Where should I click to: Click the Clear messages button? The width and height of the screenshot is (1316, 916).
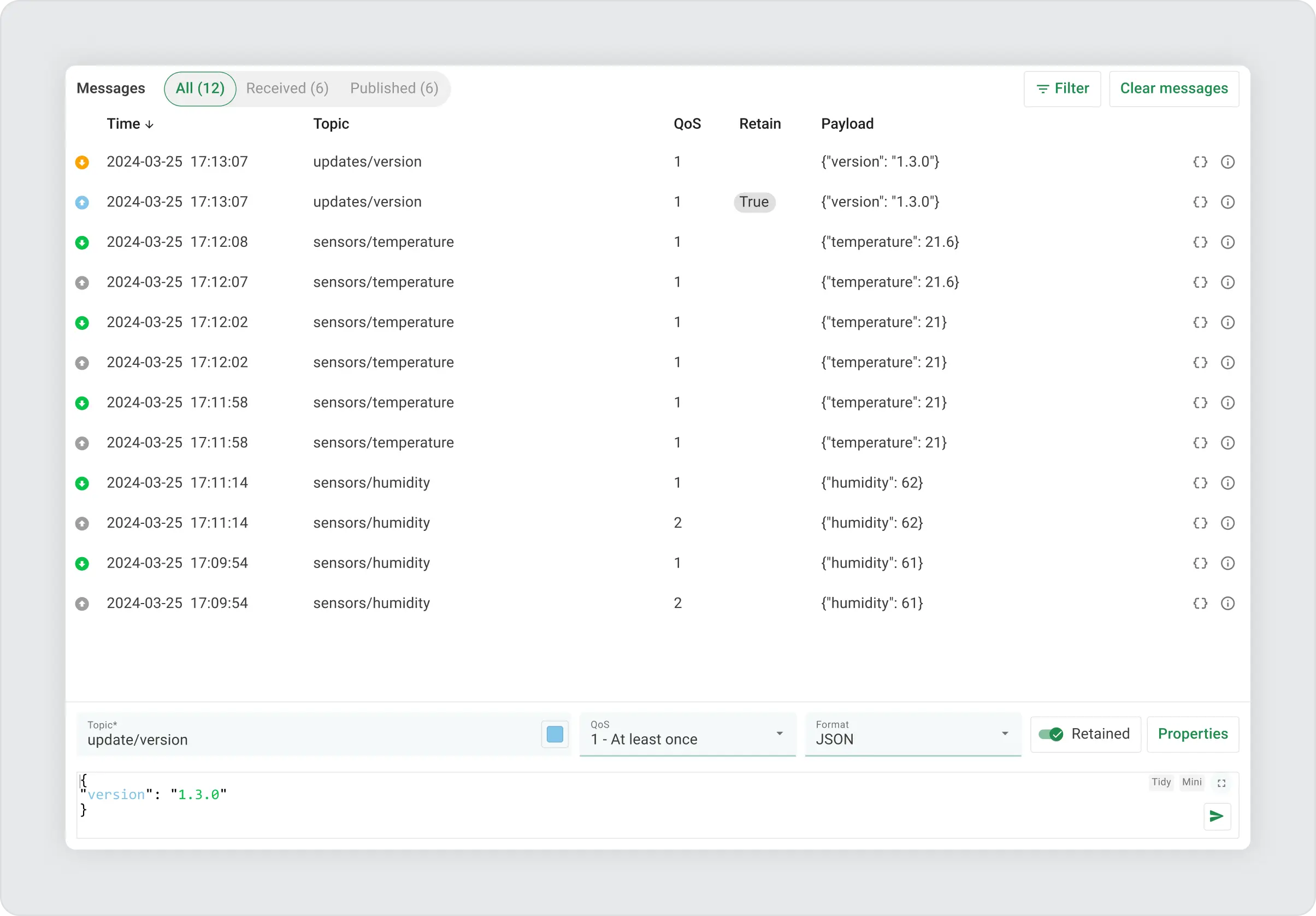(1173, 89)
